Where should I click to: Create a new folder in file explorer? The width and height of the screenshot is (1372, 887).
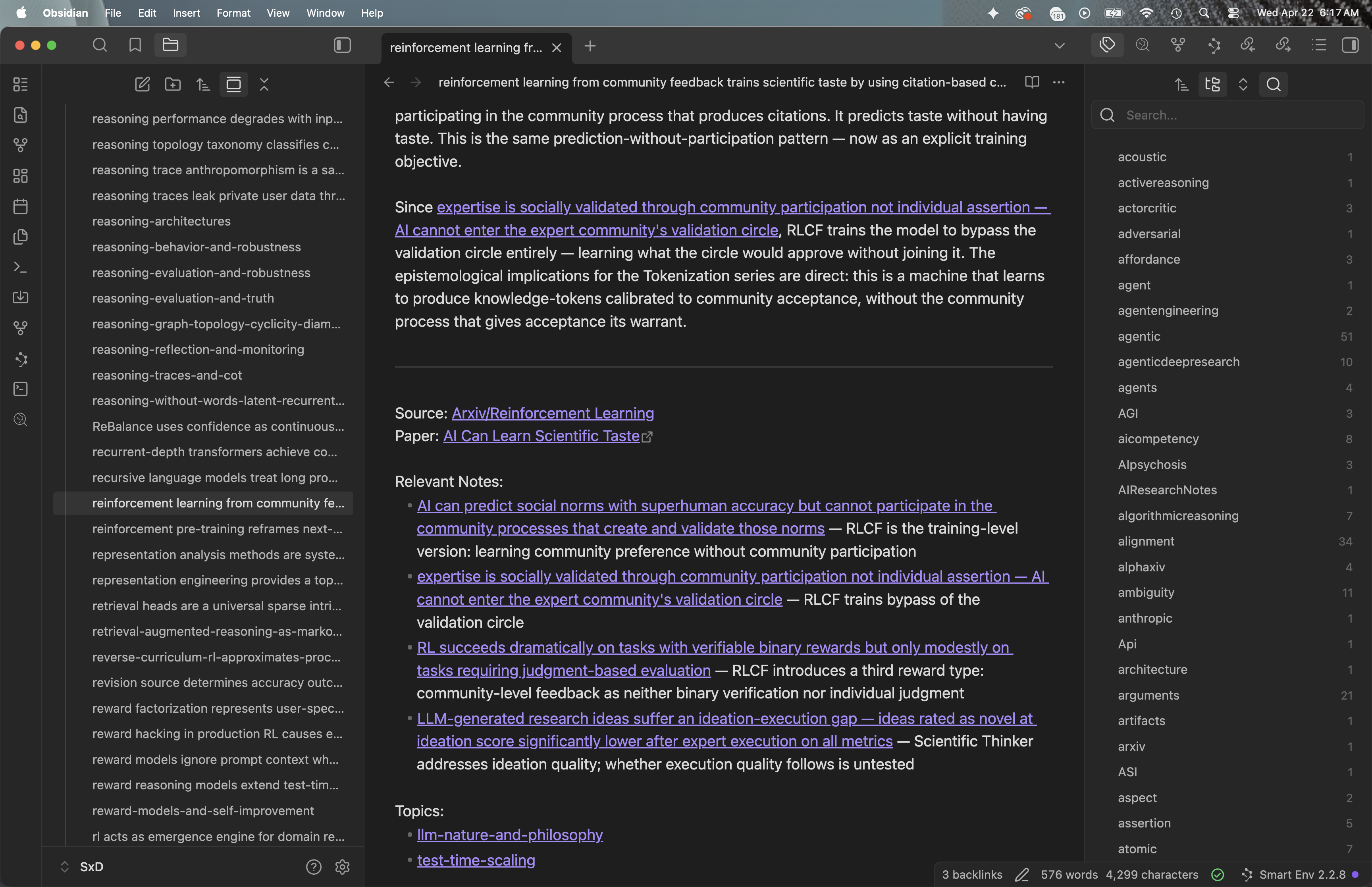[173, 85]
